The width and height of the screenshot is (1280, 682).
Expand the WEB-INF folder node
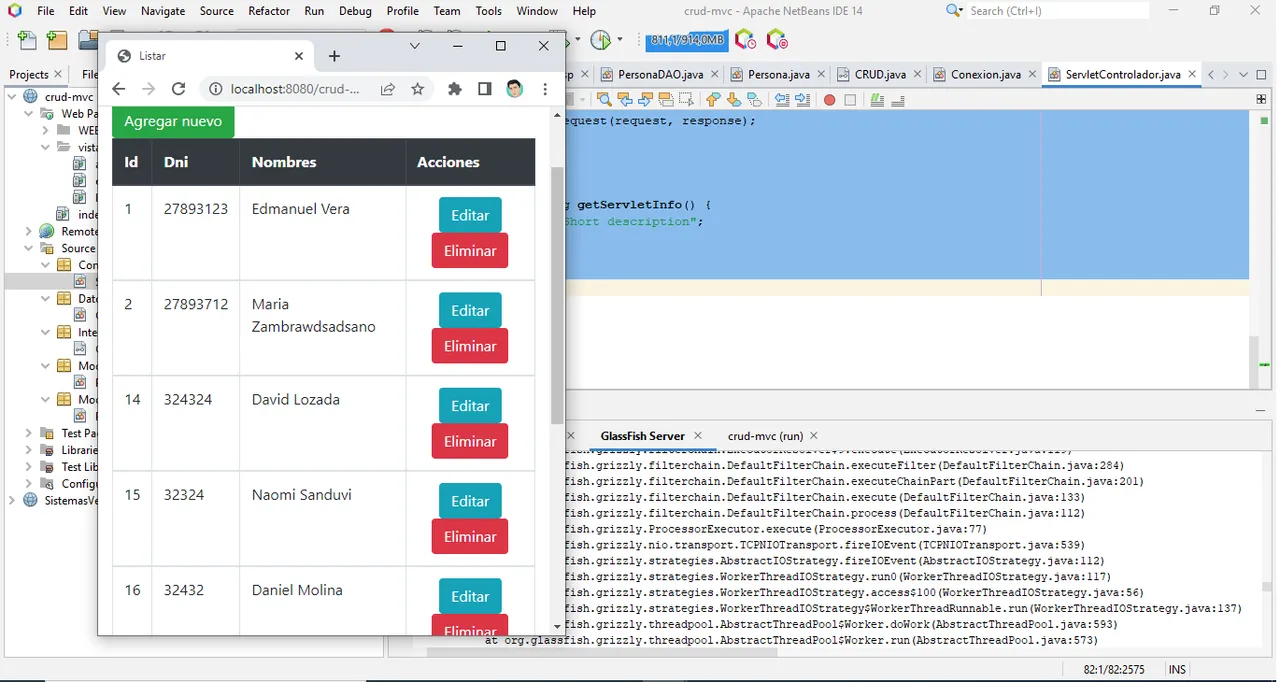[x=46, y=131]
